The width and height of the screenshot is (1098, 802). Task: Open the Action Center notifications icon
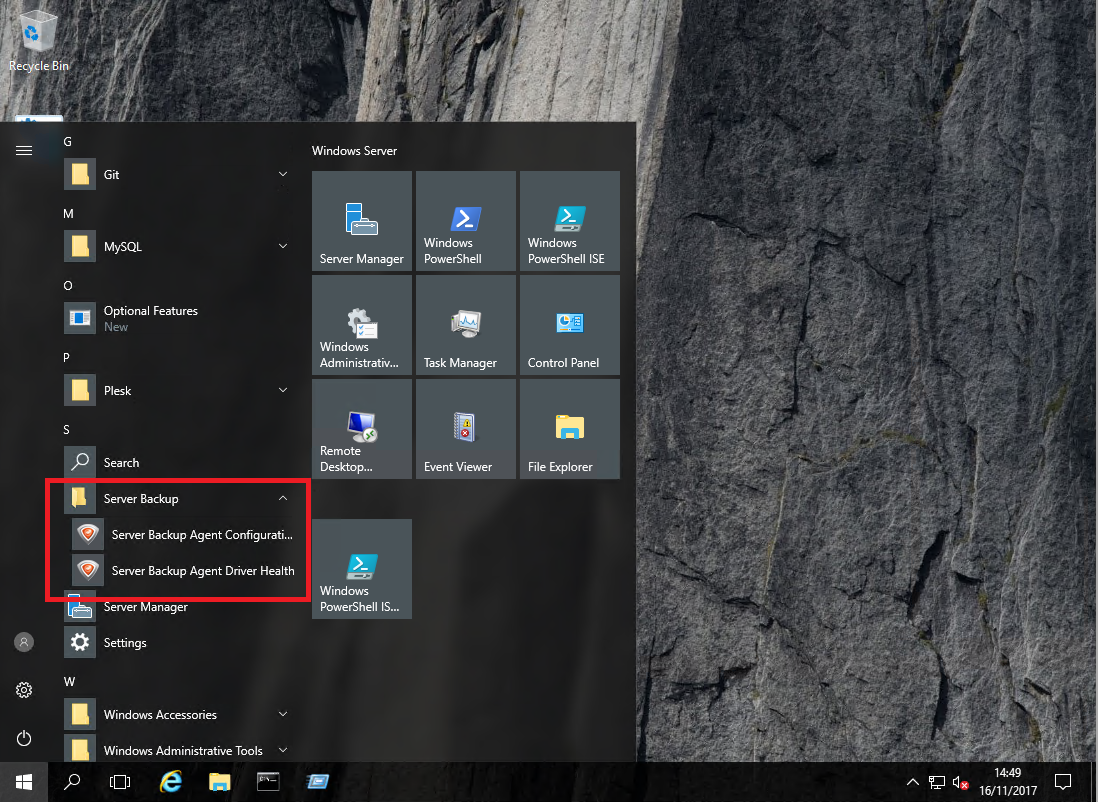coord(1062,782)
